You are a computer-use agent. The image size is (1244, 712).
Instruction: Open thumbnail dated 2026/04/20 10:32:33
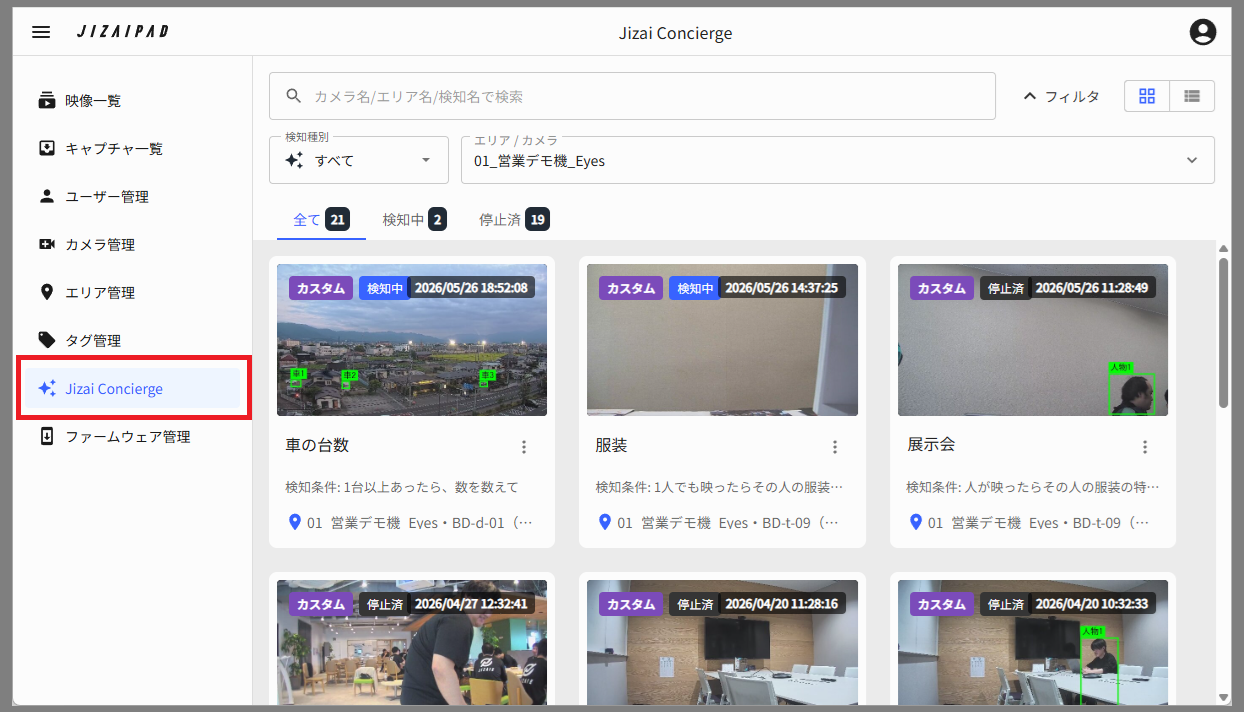point(1033,642)
